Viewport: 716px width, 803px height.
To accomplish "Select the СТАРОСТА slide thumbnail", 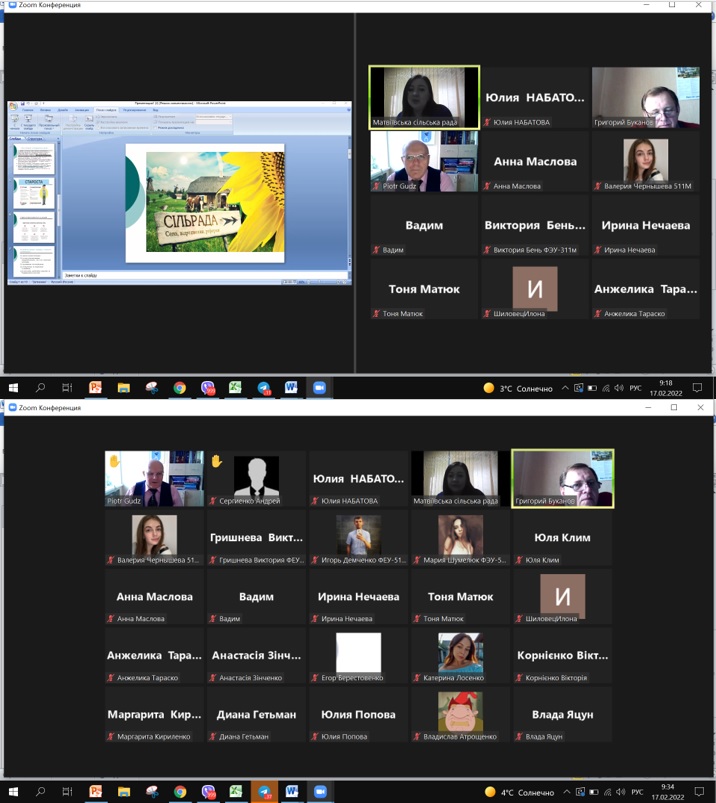I will (x=34, y=194).
